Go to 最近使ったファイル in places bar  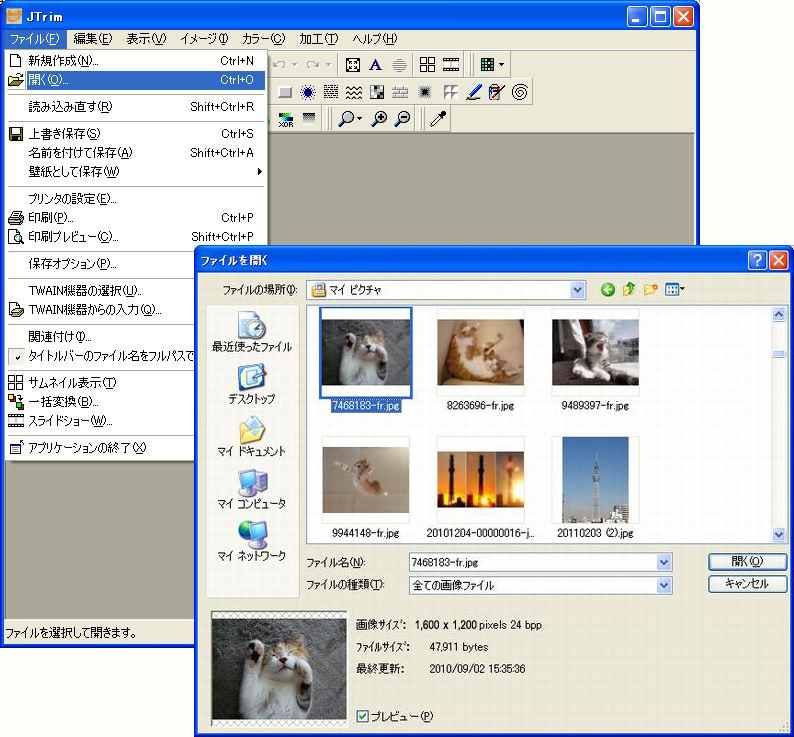(252, 332)
